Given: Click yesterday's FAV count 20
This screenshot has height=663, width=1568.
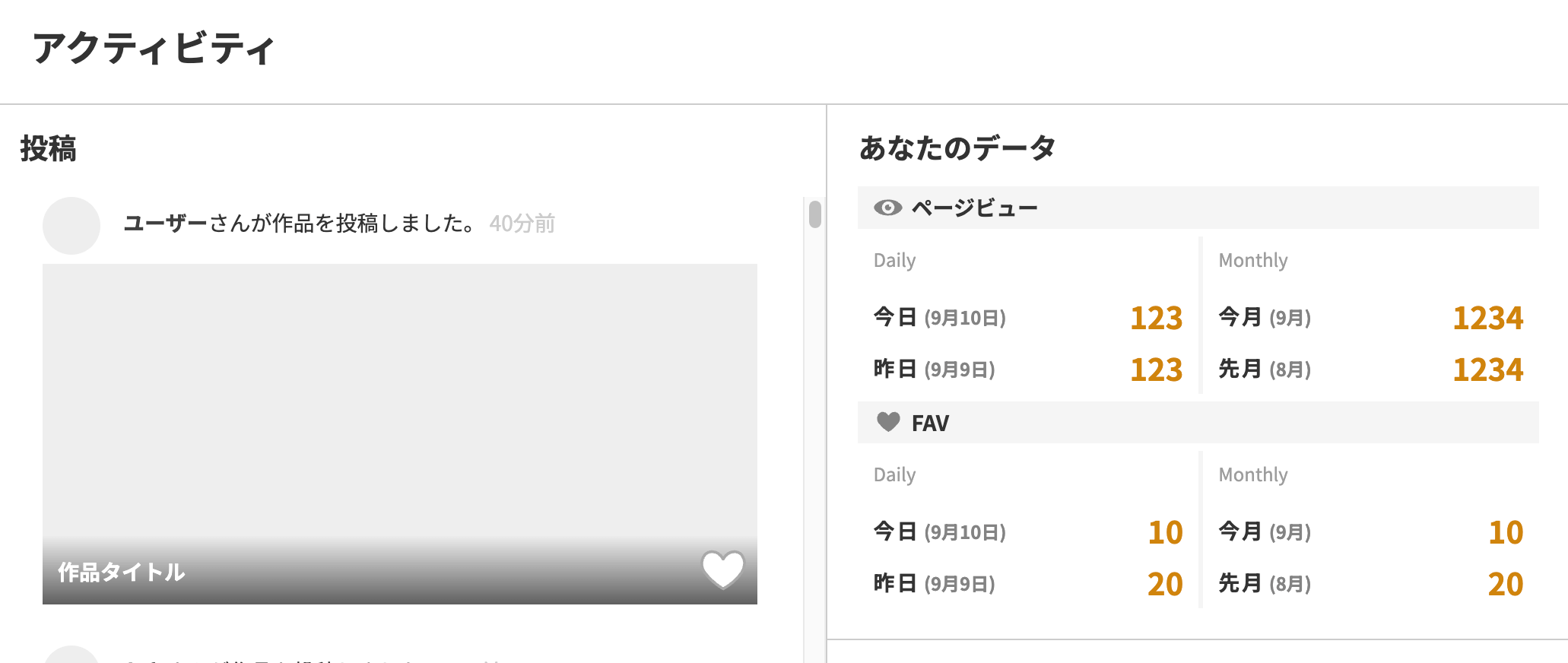Looking at the screenshot, I should click(1165, 585).
